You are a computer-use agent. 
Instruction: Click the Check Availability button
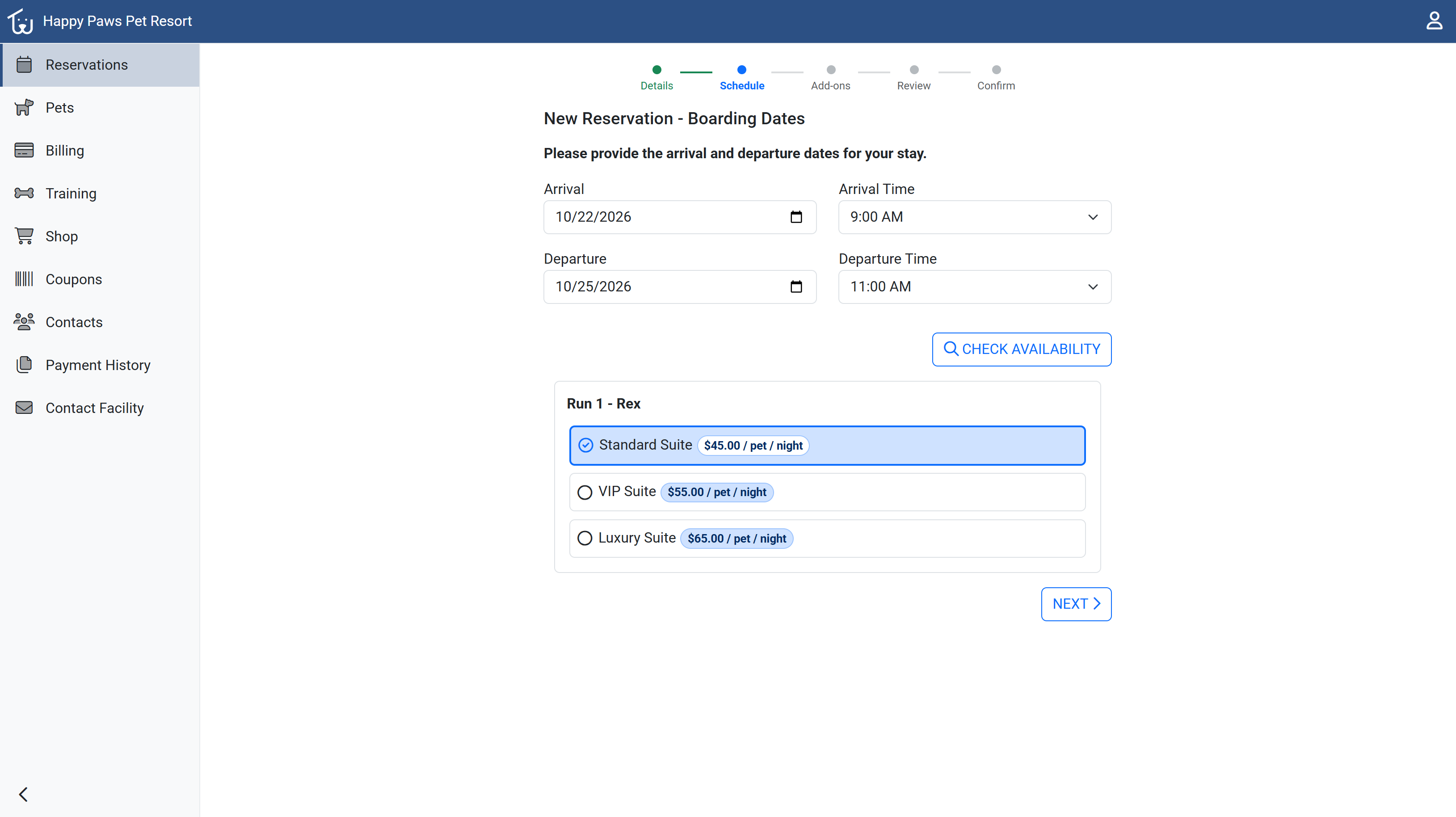1021,350
